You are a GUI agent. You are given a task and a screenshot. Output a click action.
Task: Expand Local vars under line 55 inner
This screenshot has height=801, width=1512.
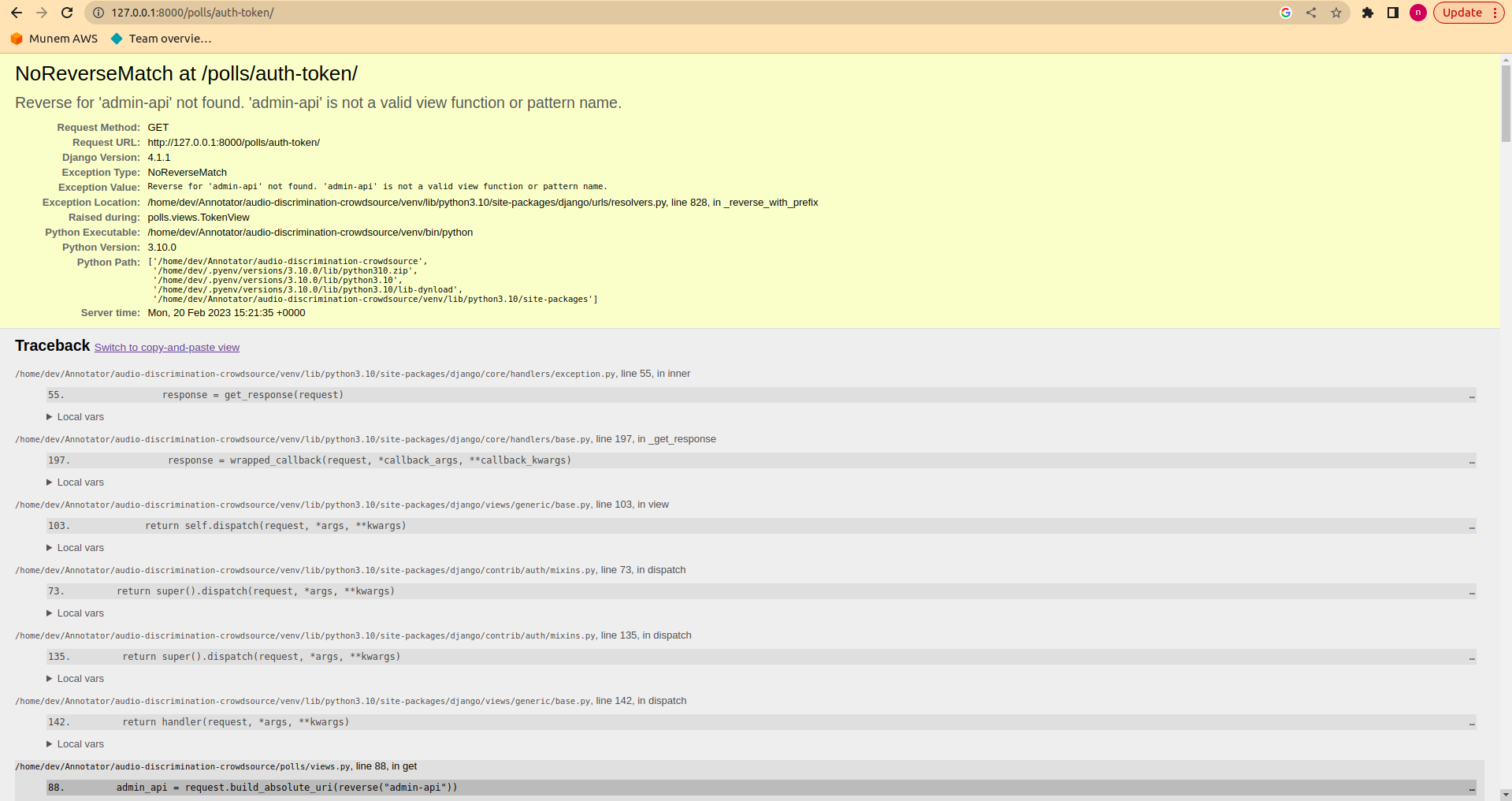coord(75,417)
